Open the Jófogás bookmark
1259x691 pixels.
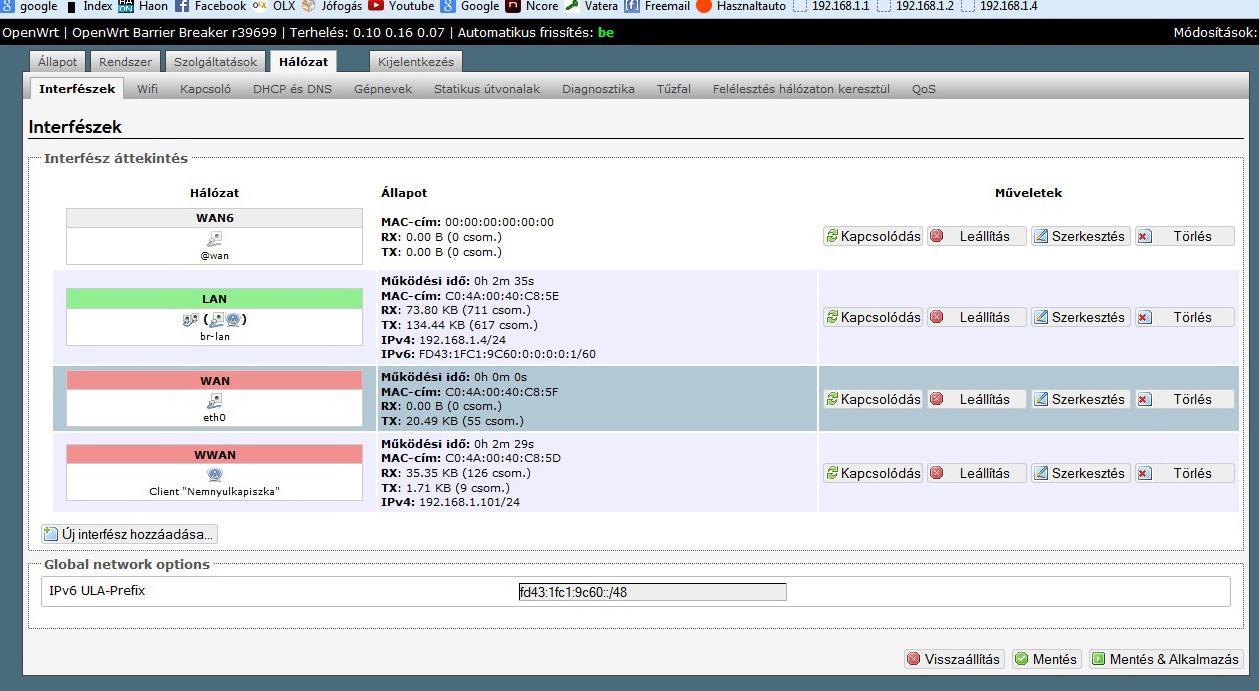coord(332,6)
